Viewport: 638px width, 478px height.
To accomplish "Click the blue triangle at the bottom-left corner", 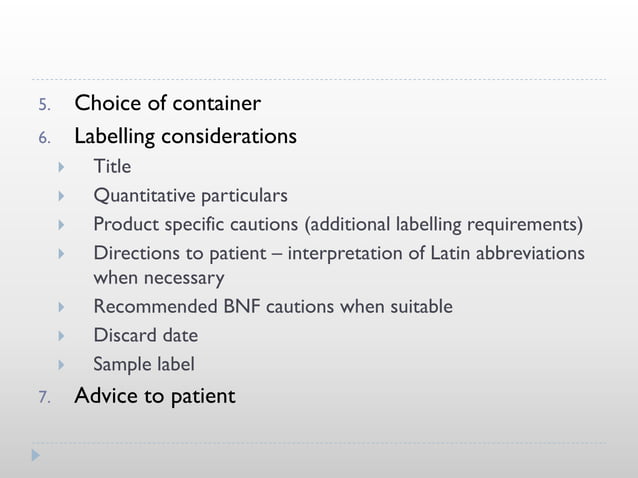I will [36, 455].
